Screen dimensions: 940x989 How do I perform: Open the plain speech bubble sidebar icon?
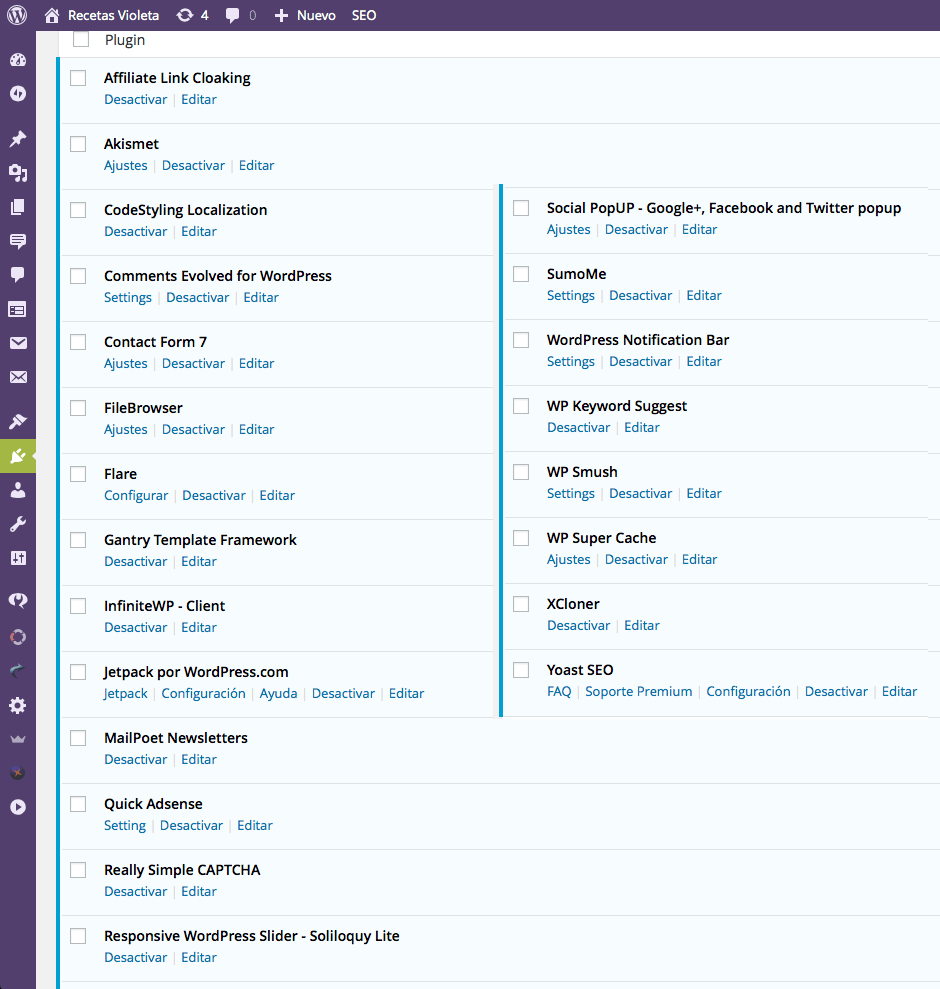pos(18,274)
